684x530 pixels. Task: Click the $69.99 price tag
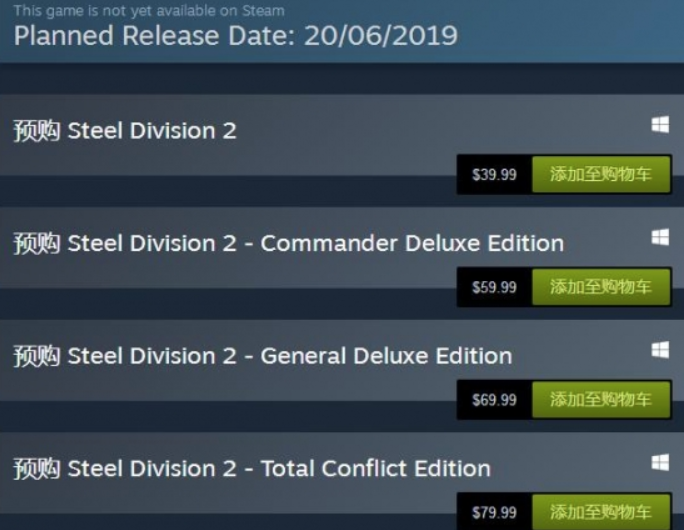pos(494,400)
